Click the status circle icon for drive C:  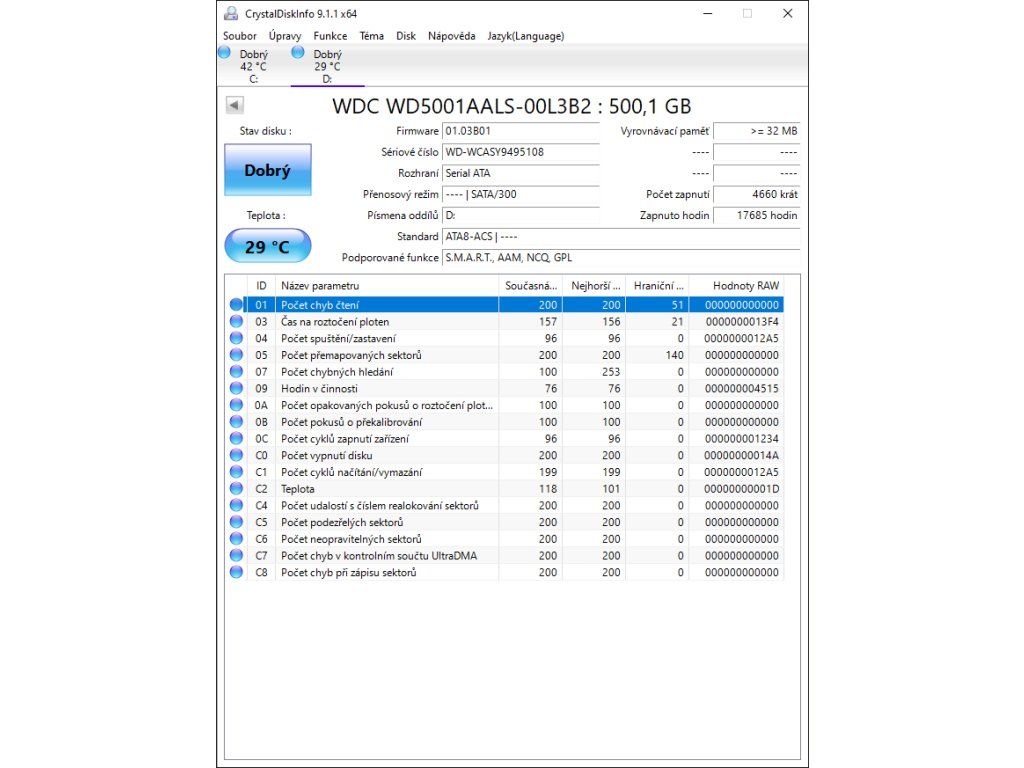tap(224, 52)
